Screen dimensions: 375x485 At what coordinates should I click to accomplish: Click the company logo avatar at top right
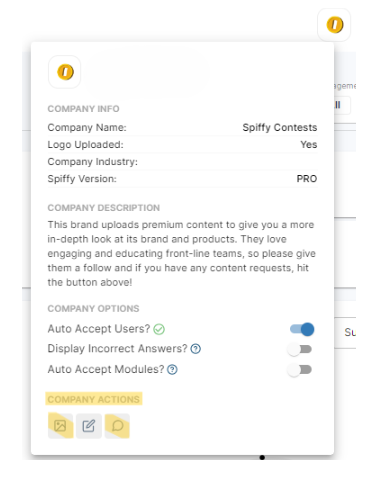tap(334, 25)
